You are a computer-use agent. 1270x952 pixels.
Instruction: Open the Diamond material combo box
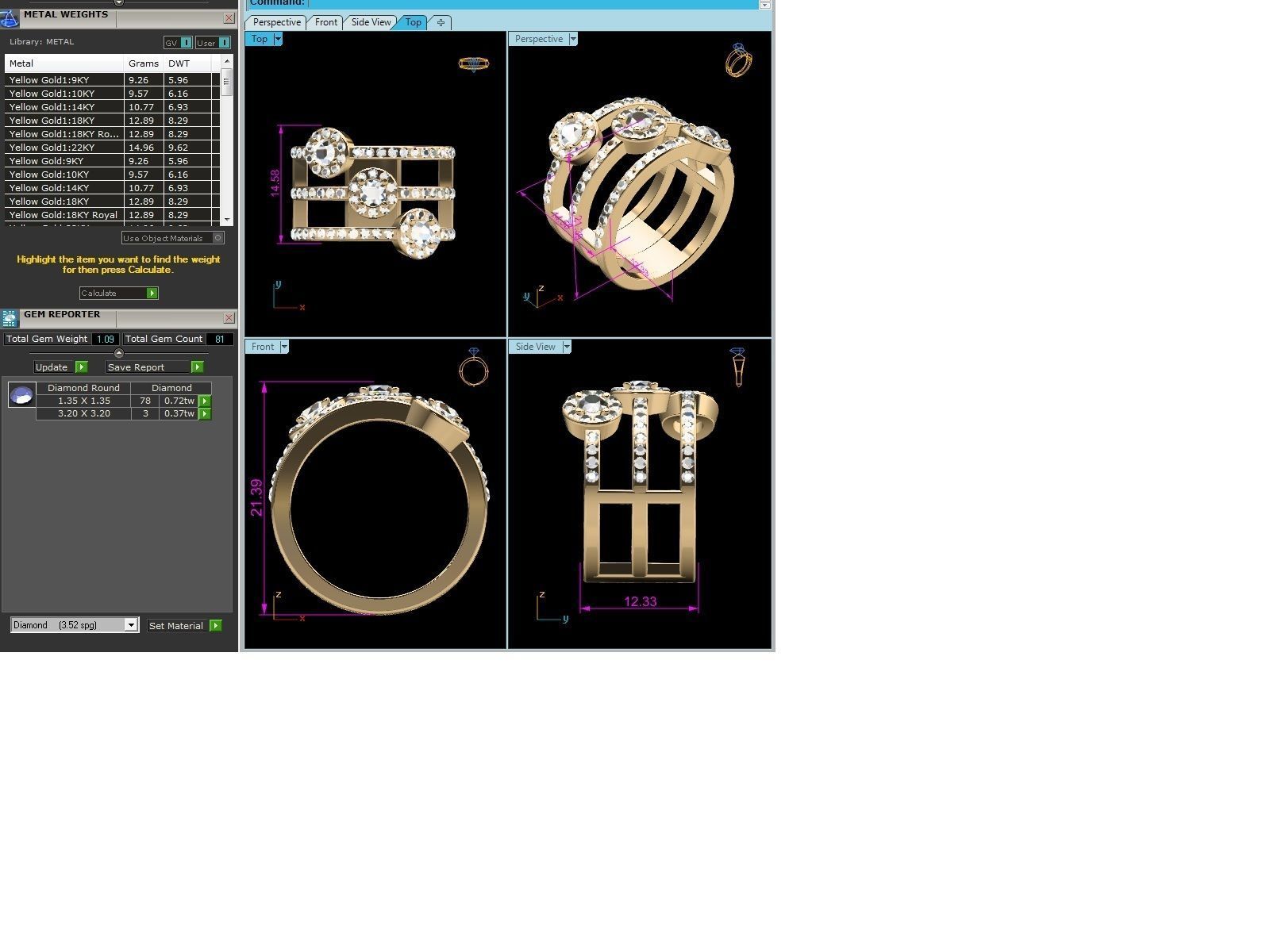(x=75, y=625)
